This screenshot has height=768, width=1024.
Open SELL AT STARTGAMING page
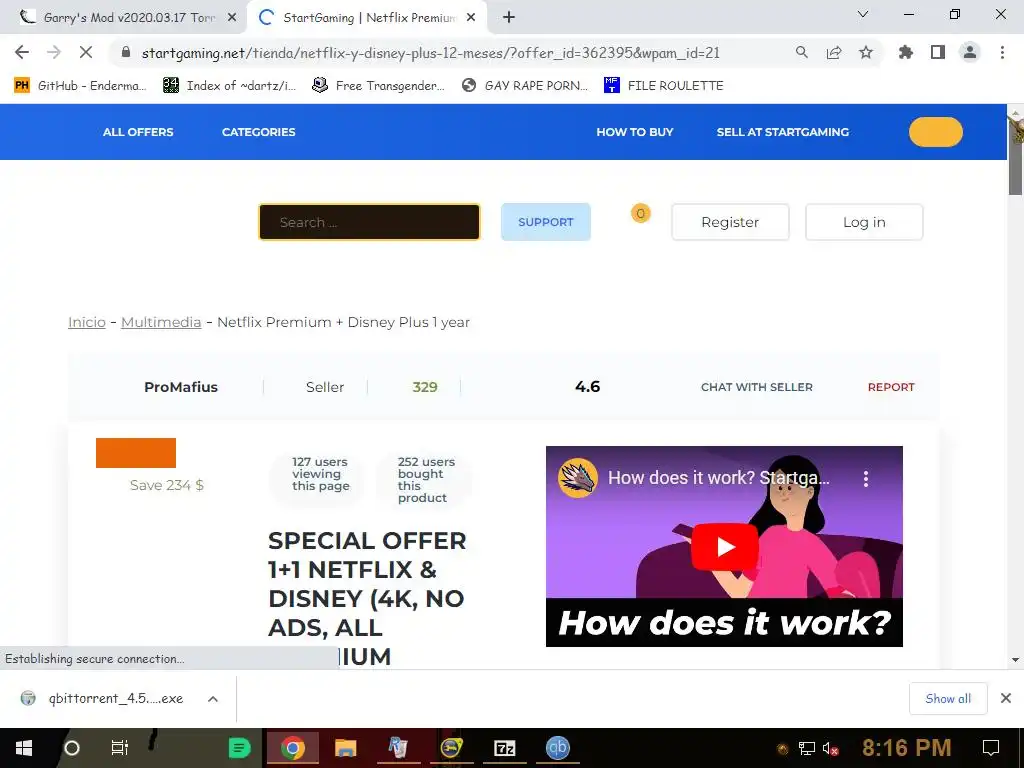[x=782, y=132]
